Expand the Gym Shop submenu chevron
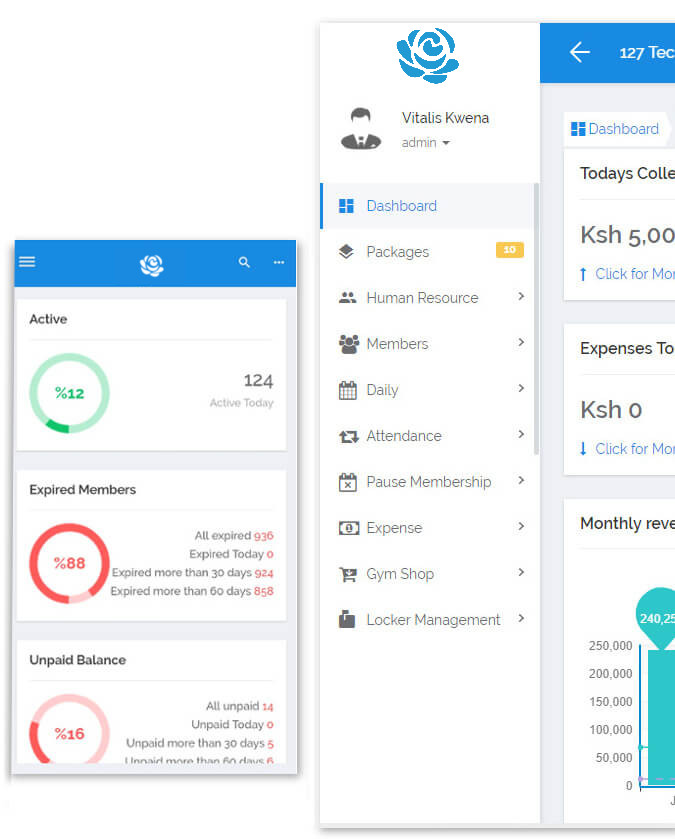This screenshot has height=839, width=675. pyautogui.click(x=521, y=573)
